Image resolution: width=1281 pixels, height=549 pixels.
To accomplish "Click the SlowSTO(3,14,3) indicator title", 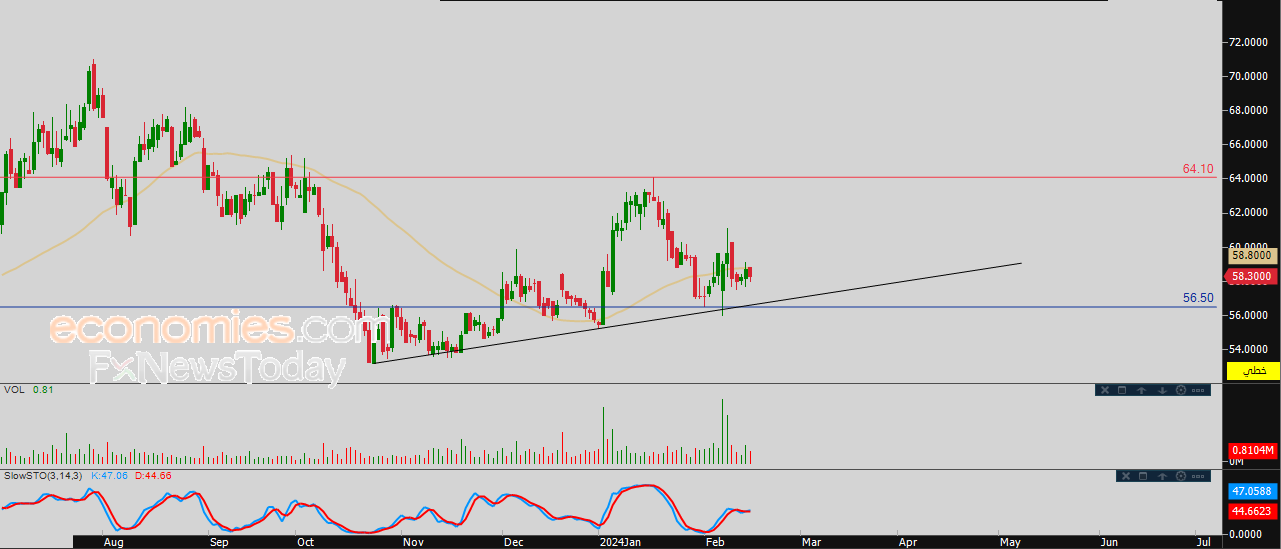I will tap(43, 475).
